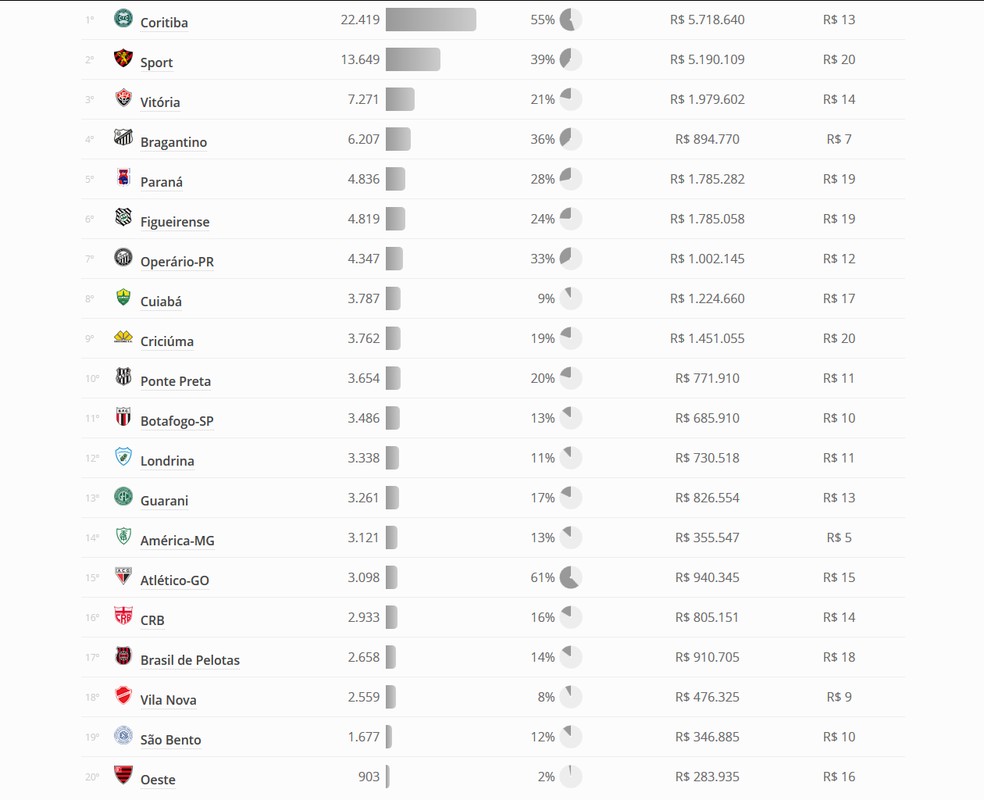Screen dimensions: 984x800
Task: Click the Cuiabá green crest icon
Action: point(123,297)
